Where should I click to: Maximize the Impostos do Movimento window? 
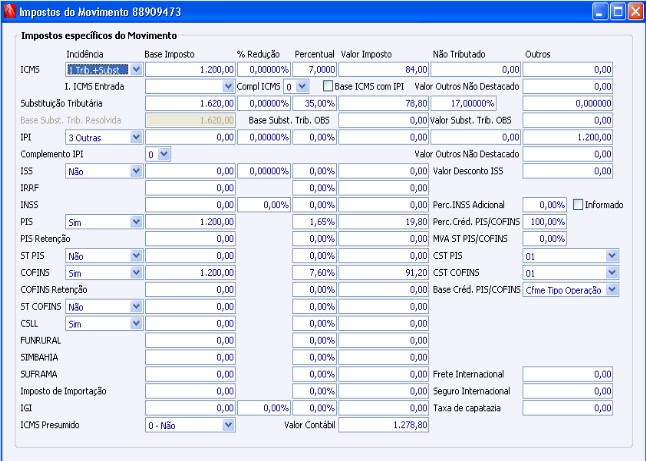pos(618,12)
